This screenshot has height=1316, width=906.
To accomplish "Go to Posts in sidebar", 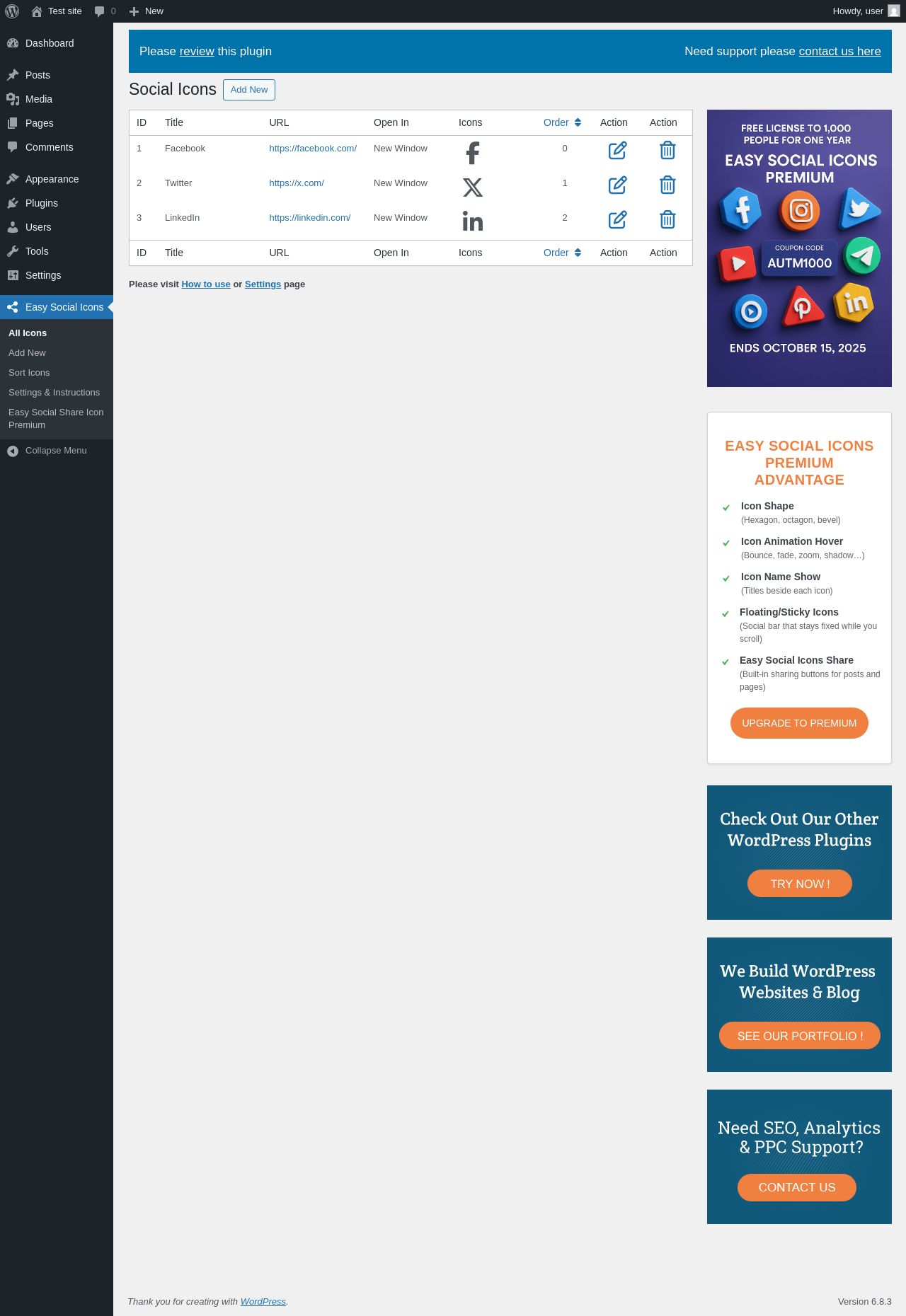I will tap(57, 75).
